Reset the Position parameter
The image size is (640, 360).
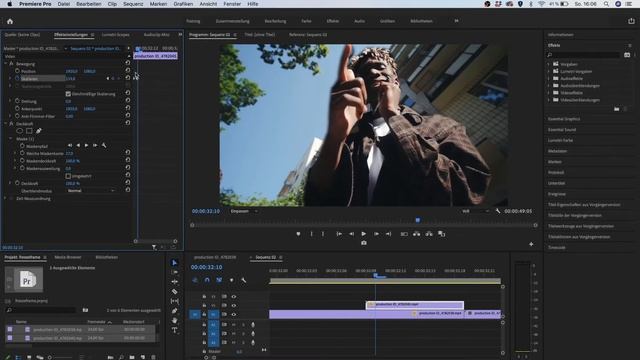(x=128, y=71)
